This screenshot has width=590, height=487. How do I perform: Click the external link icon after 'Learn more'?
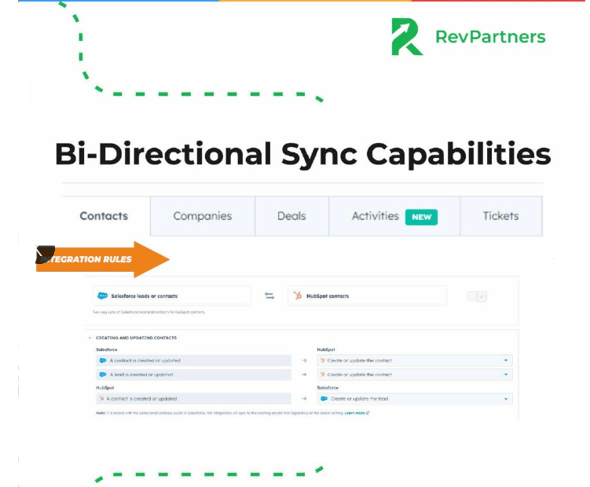coord(368,413)
